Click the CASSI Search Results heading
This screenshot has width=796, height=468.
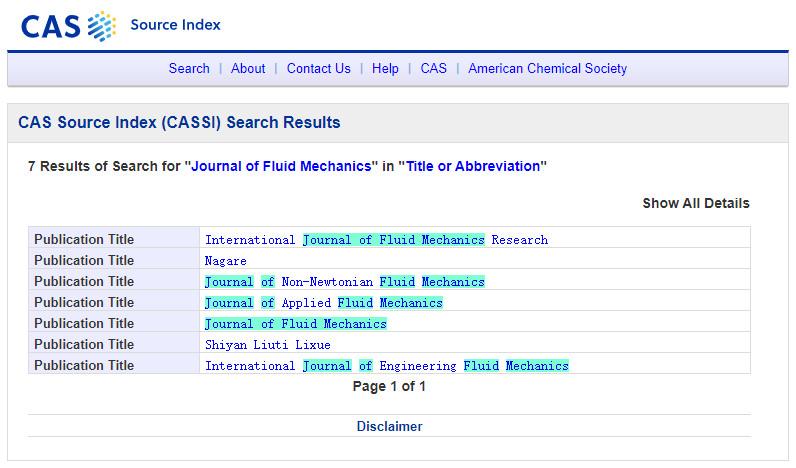(179, 123)
